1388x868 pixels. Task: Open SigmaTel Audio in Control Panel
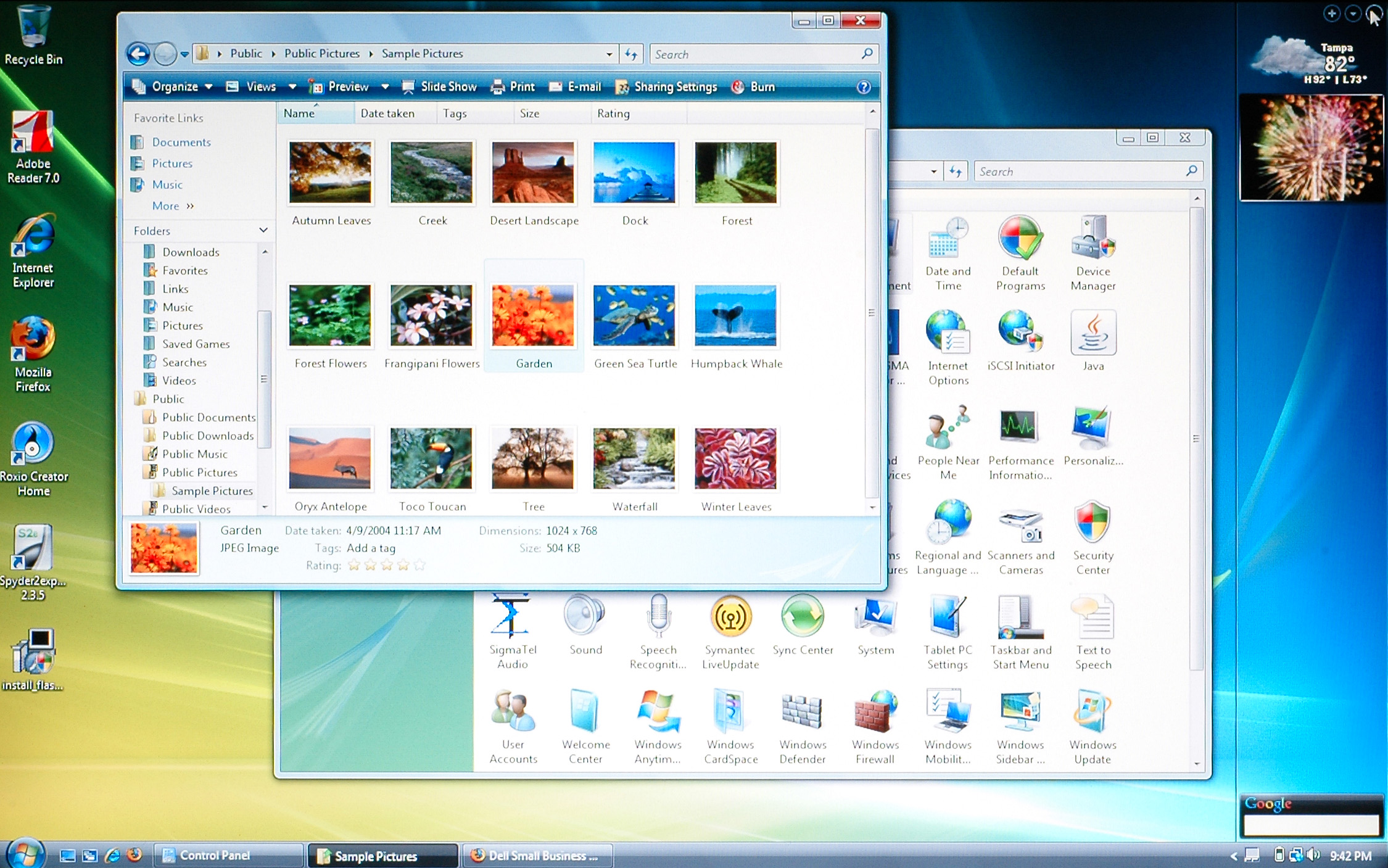pos(512,632)
